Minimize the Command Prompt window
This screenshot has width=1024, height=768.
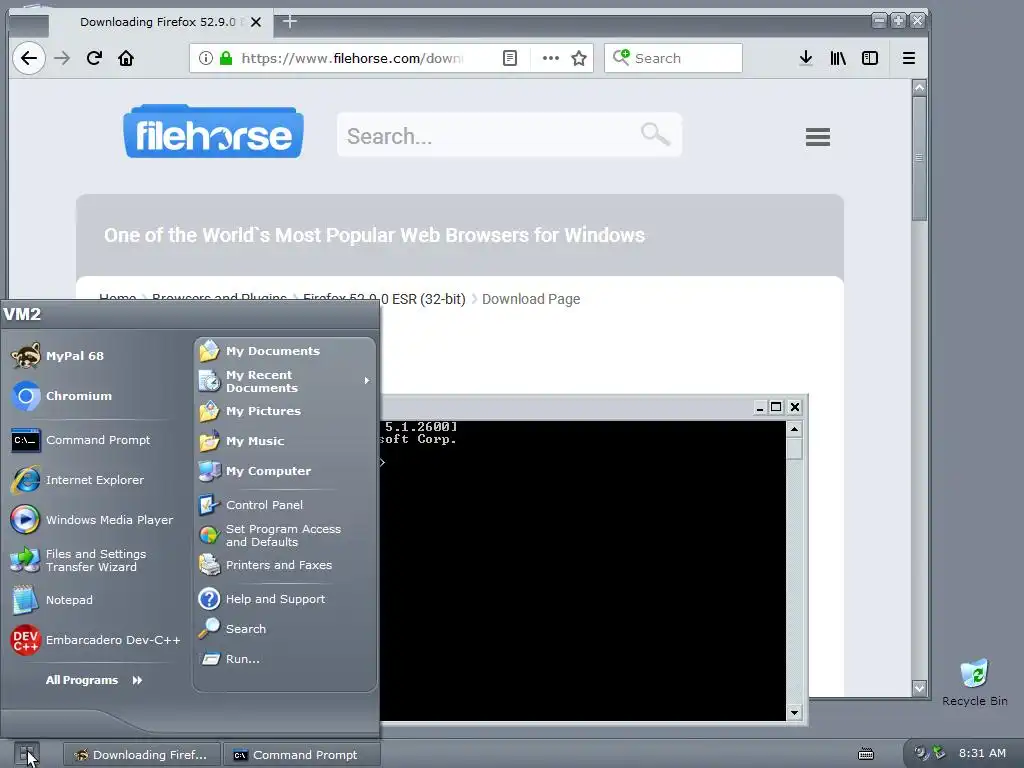tap(760, 407)
